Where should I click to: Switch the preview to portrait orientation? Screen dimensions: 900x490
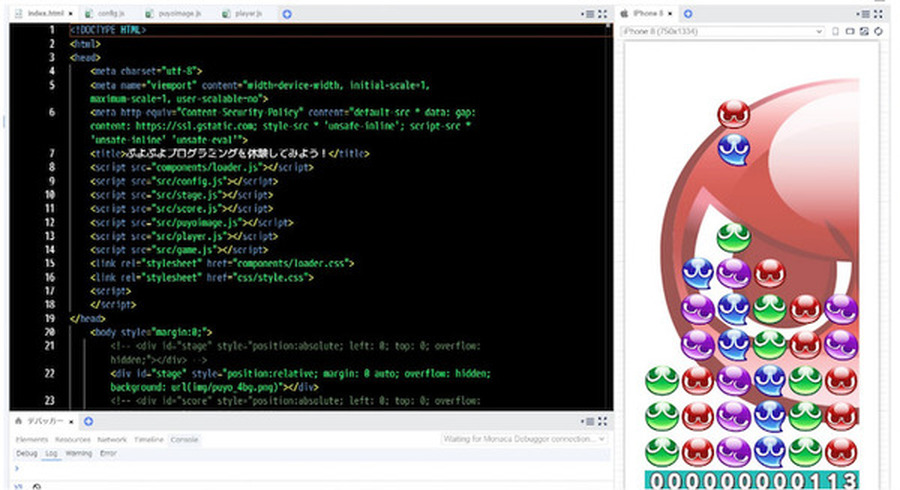coord(836,32)
